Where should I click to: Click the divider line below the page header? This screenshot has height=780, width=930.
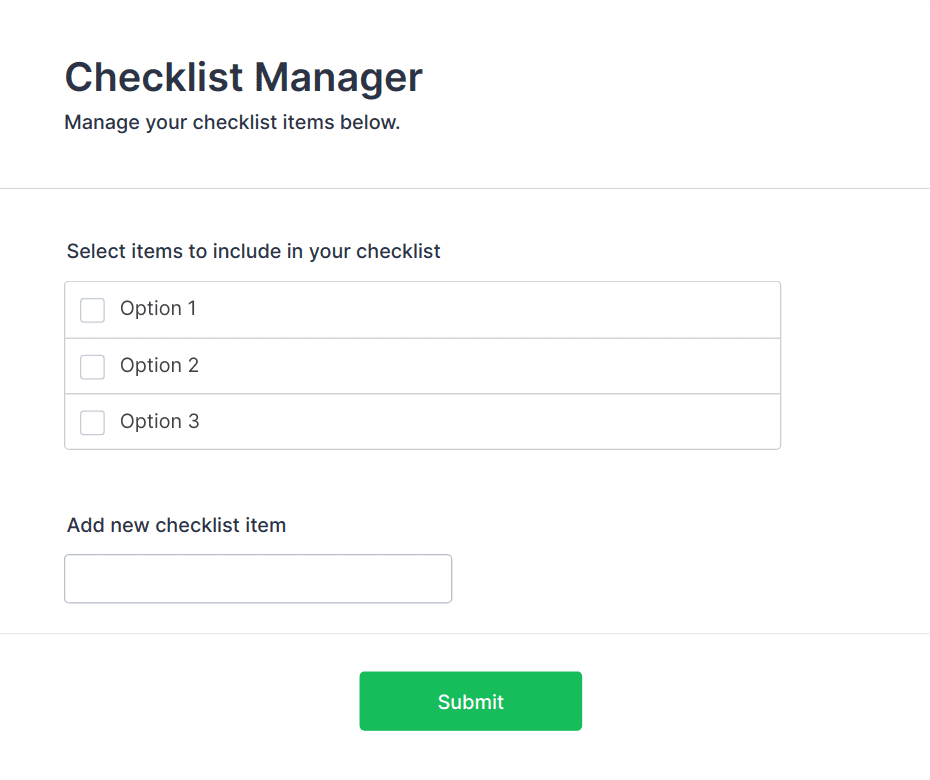[465, 188]
